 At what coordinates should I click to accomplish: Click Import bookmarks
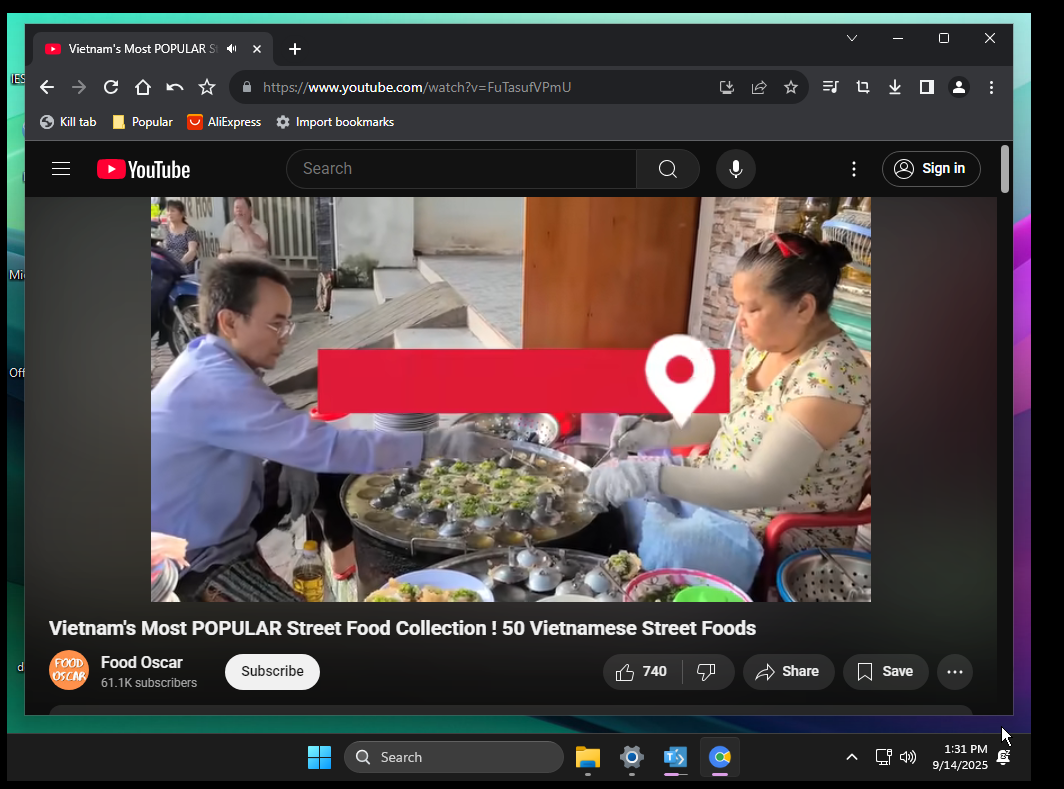tap(335, 122)
